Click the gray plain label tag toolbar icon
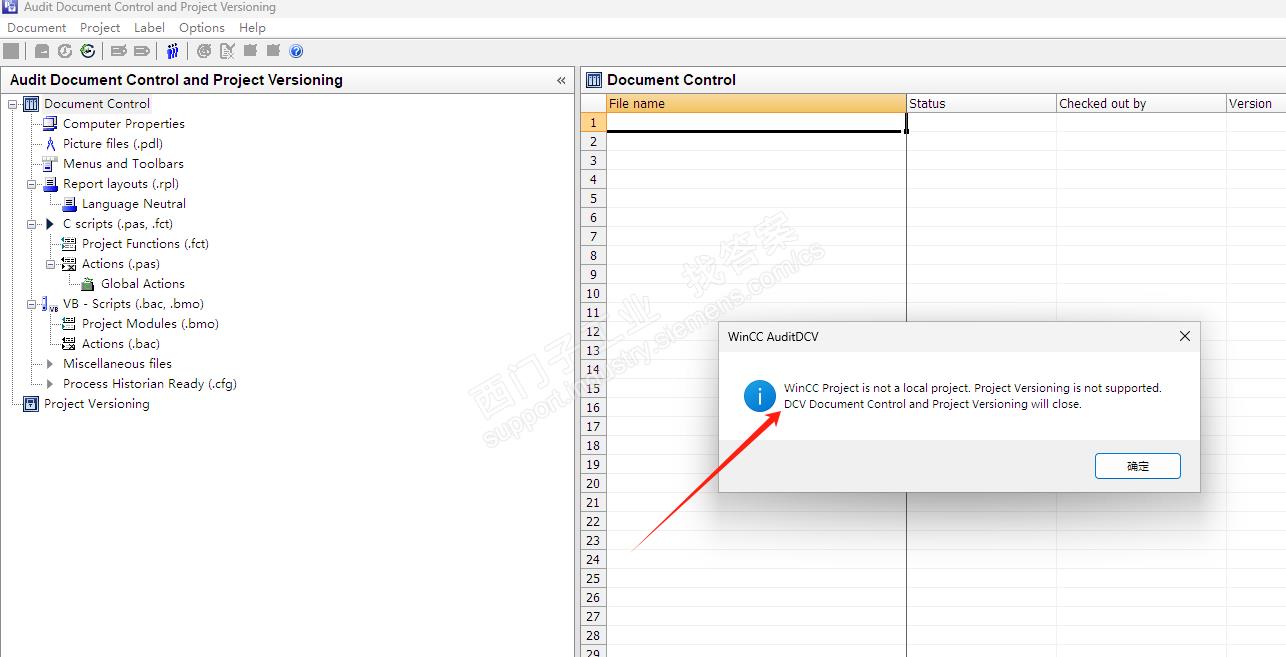 coord(142,51)
